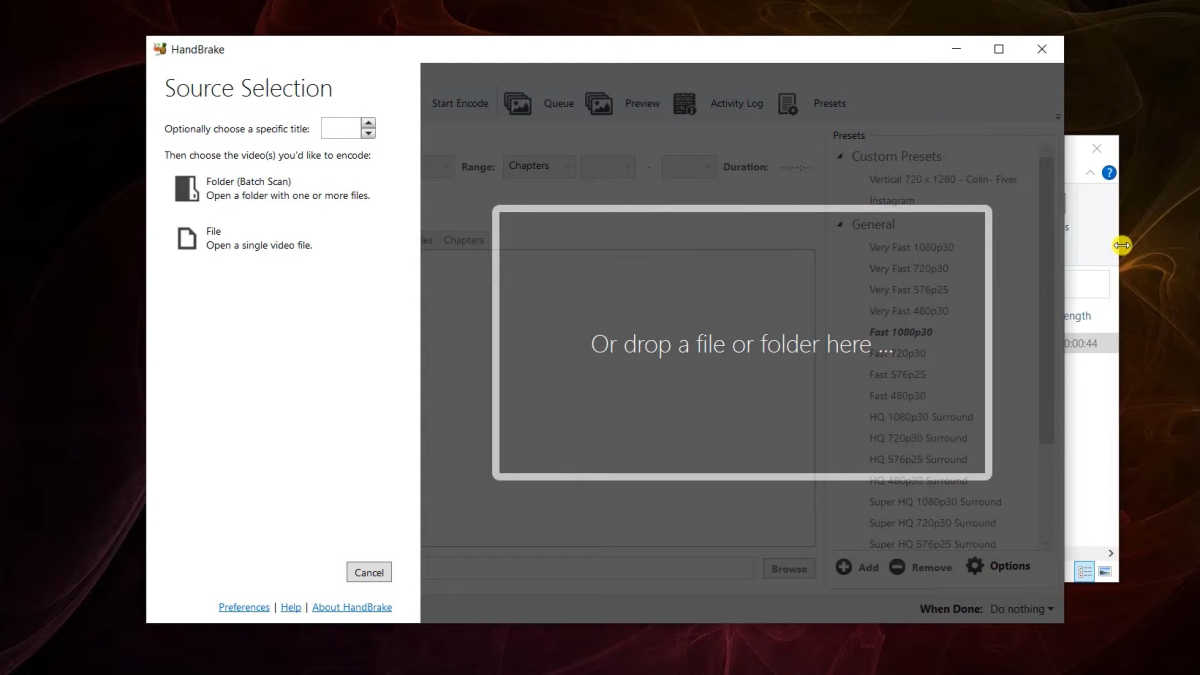The width and height of the screenshot is (1200, 675).
Task: Select the Very Fast 720p30 preset
Action: [909, 268]
